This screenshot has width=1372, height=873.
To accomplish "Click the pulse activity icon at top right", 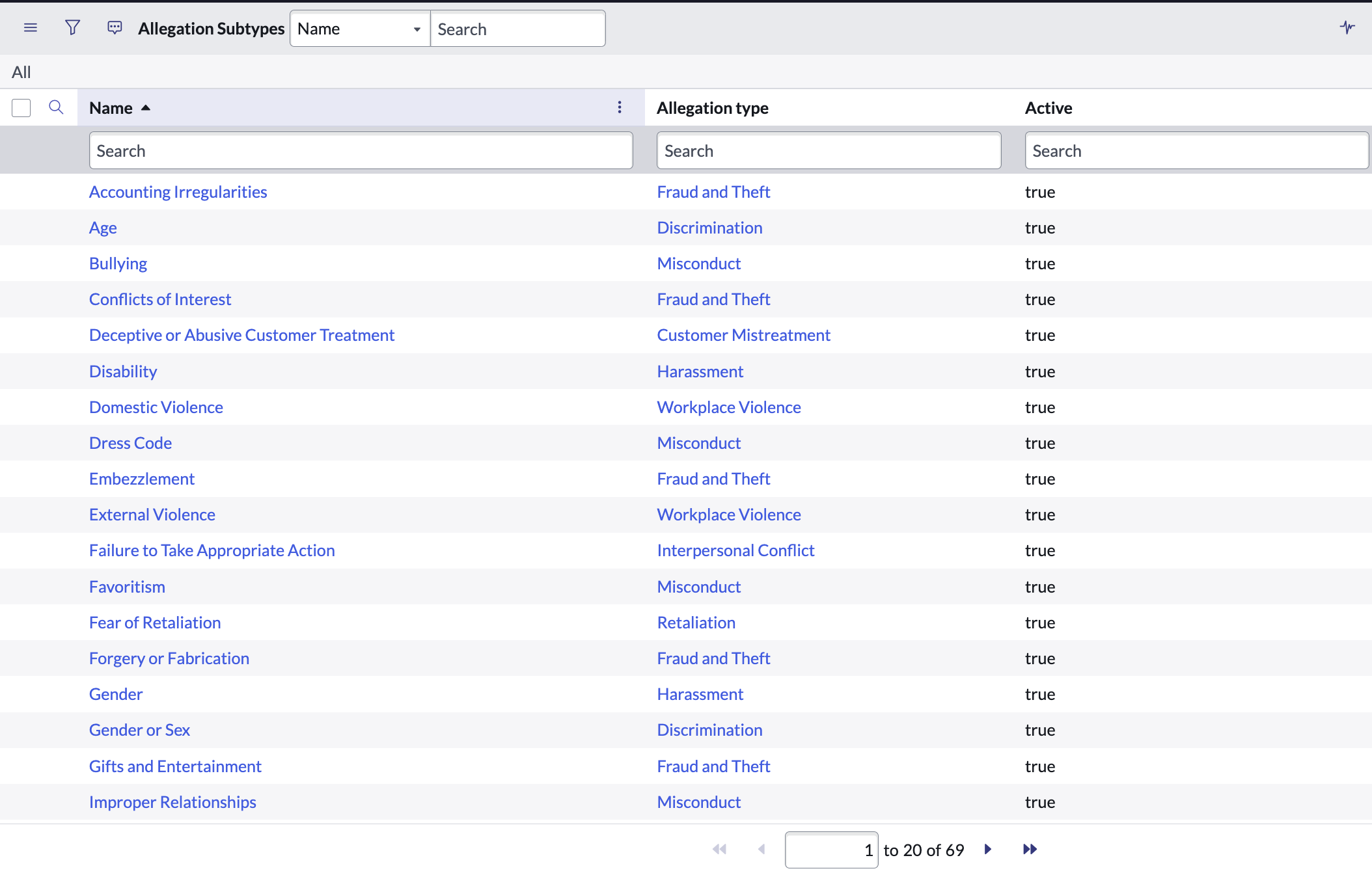I will (1347, 27).
